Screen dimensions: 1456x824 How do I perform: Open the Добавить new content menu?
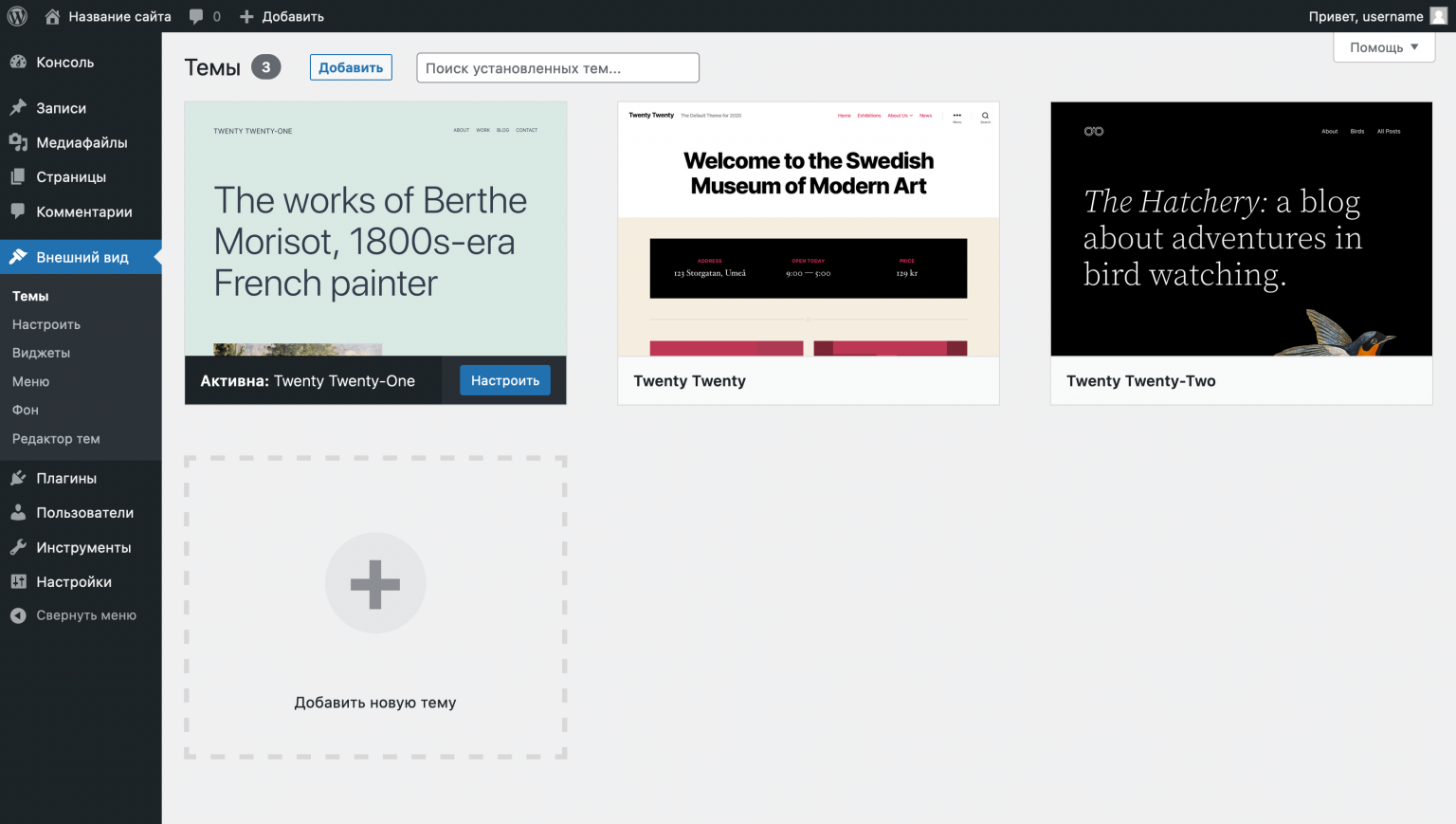(282, 16)
